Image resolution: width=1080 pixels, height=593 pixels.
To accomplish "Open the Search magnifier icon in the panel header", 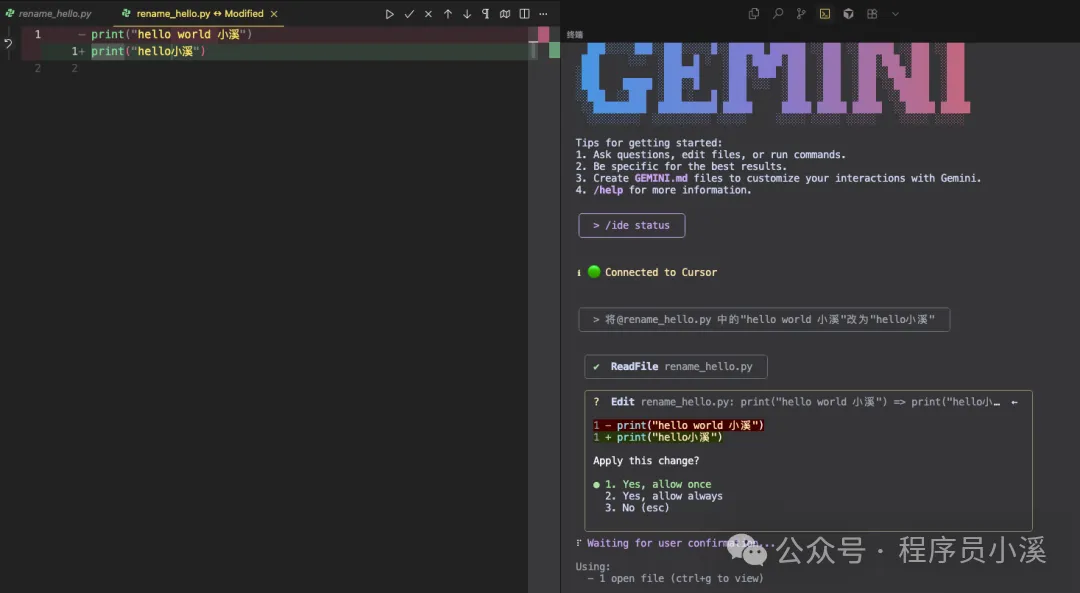I will click(x=778, y=14).
